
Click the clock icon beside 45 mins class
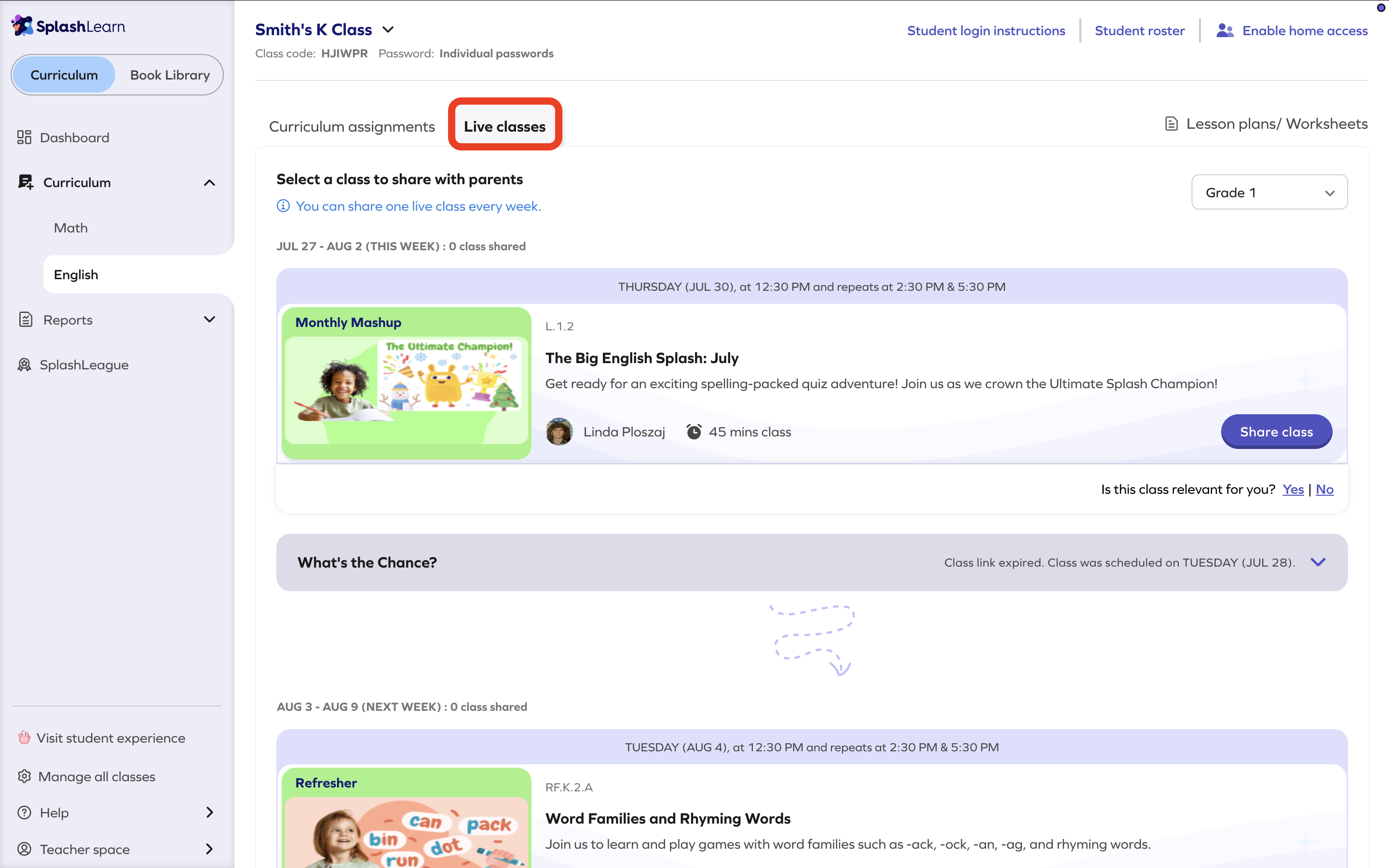click(694, 432)
